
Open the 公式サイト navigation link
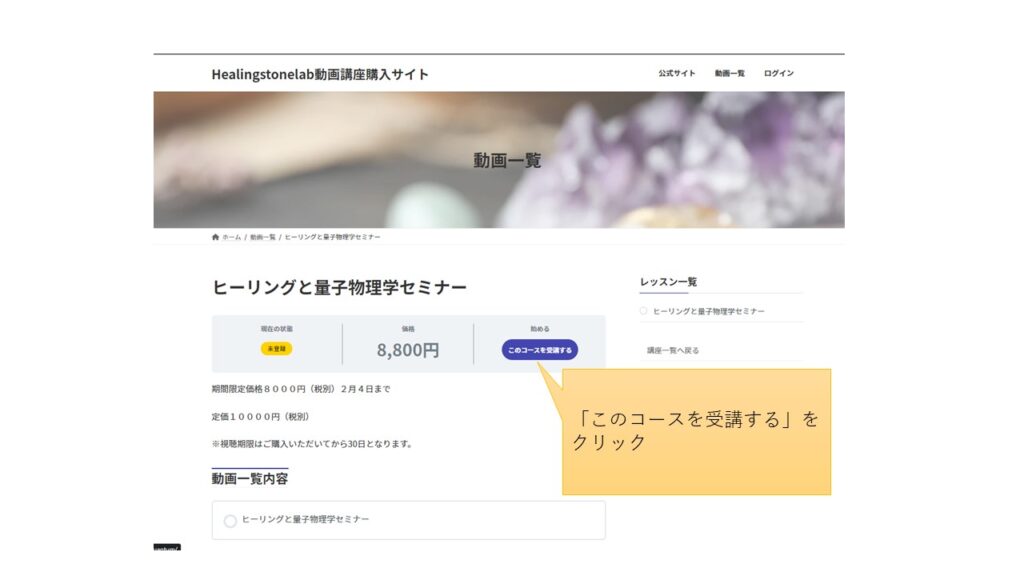pyautogui.click(x=677, y=72)
